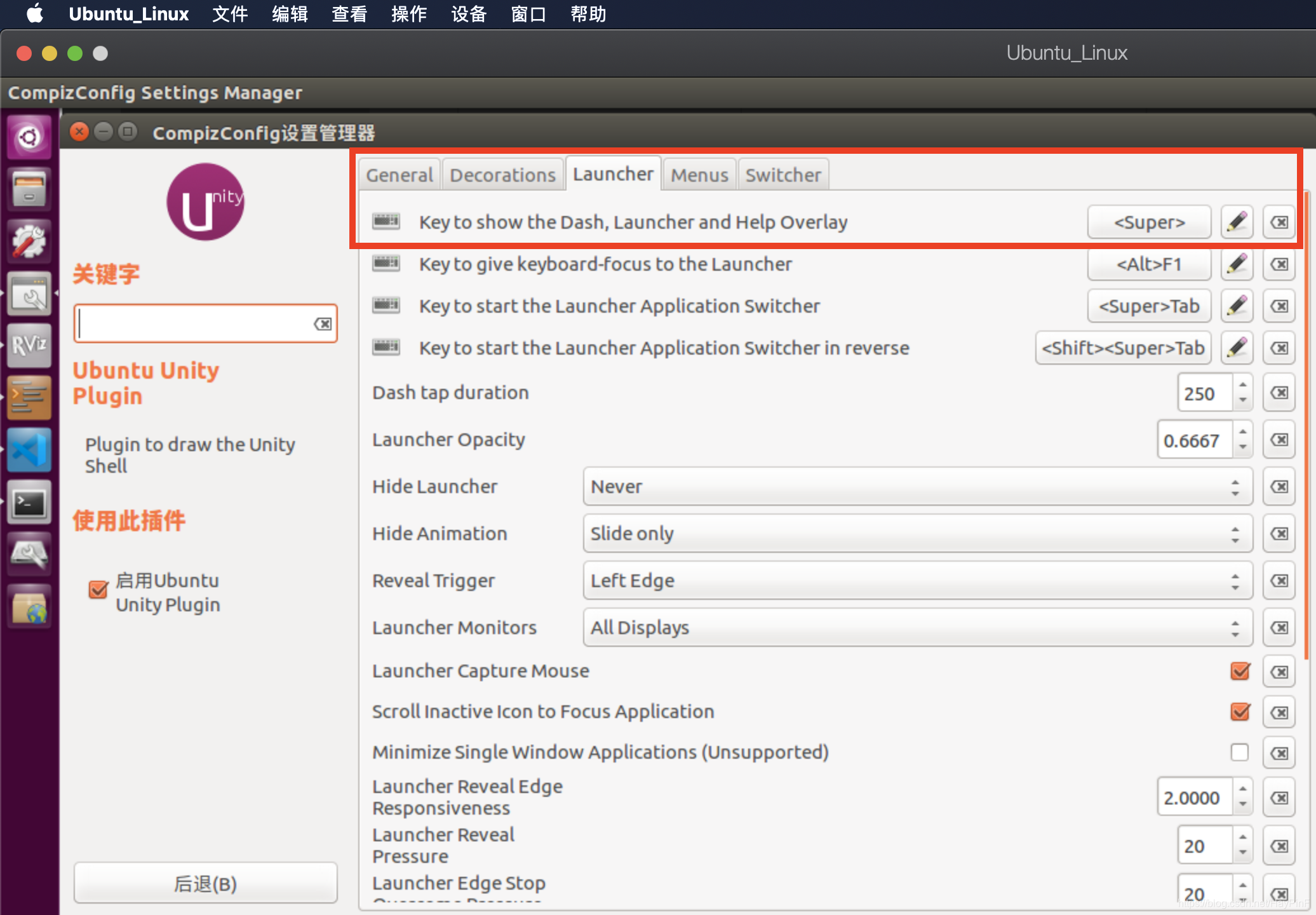The height and width of the screenshot is (915, 1316).
Task: Switch to the Decorations tab
Action: (x=502, y=175)
